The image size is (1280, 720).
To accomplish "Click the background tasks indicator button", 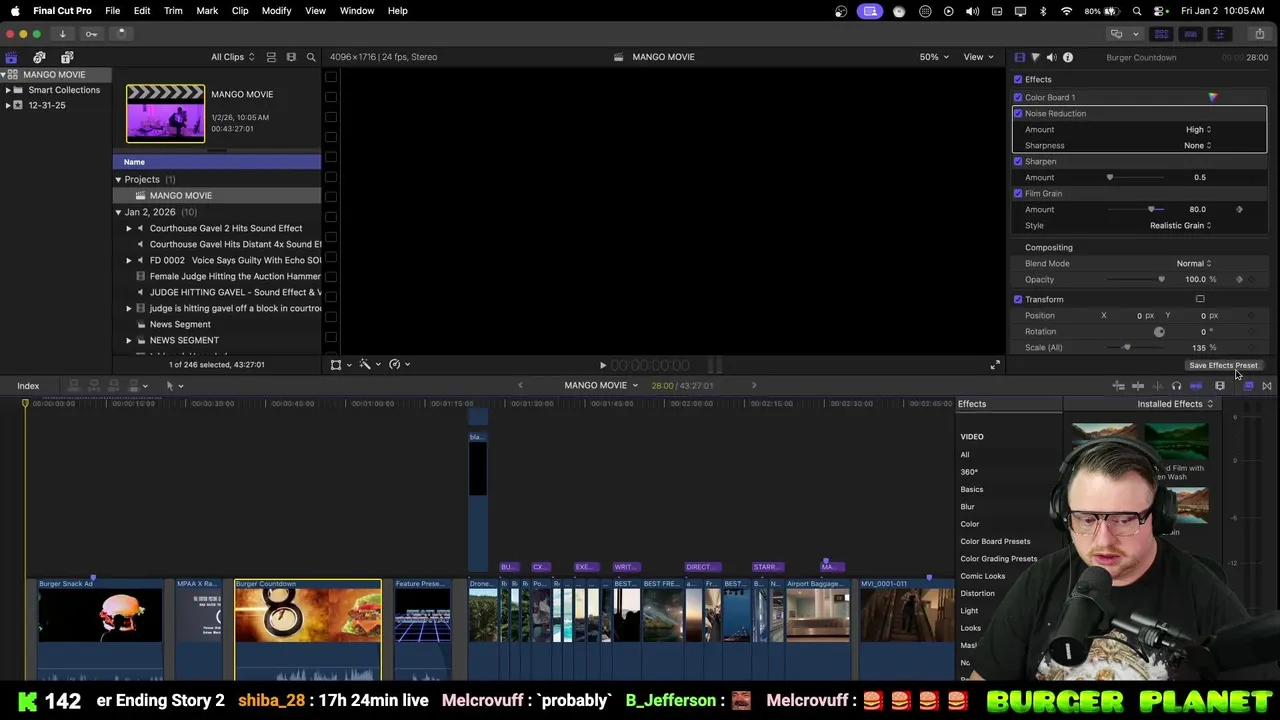I will click(x=121, y=34).
